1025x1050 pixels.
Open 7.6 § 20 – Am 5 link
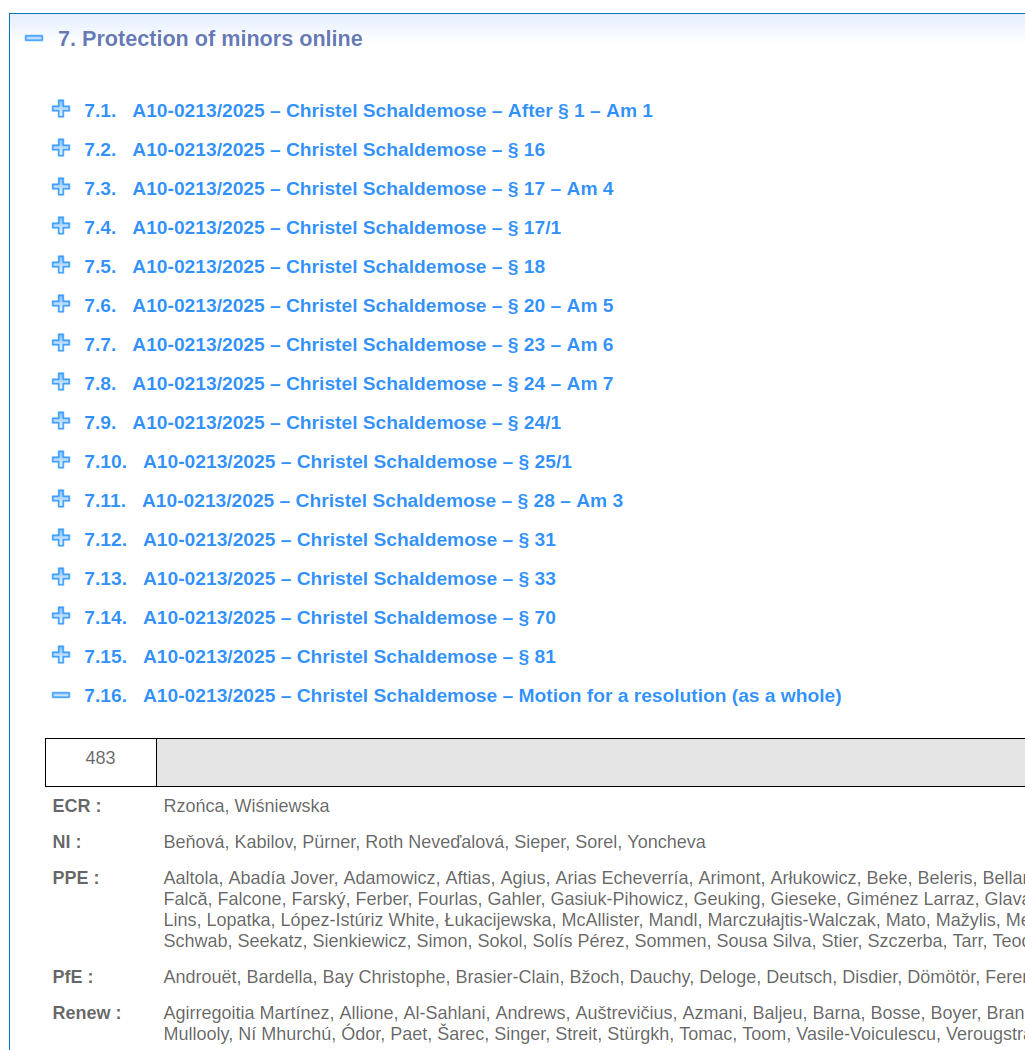point(372,306)
